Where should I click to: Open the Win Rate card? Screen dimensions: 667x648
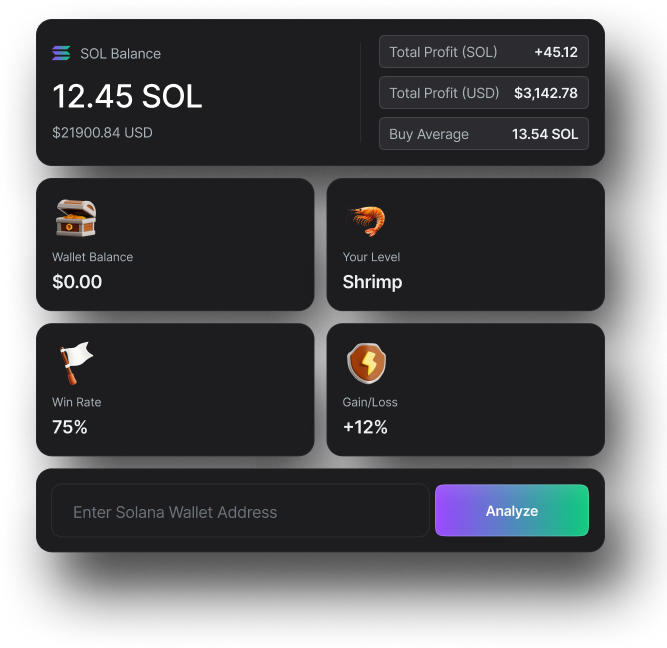175,390
